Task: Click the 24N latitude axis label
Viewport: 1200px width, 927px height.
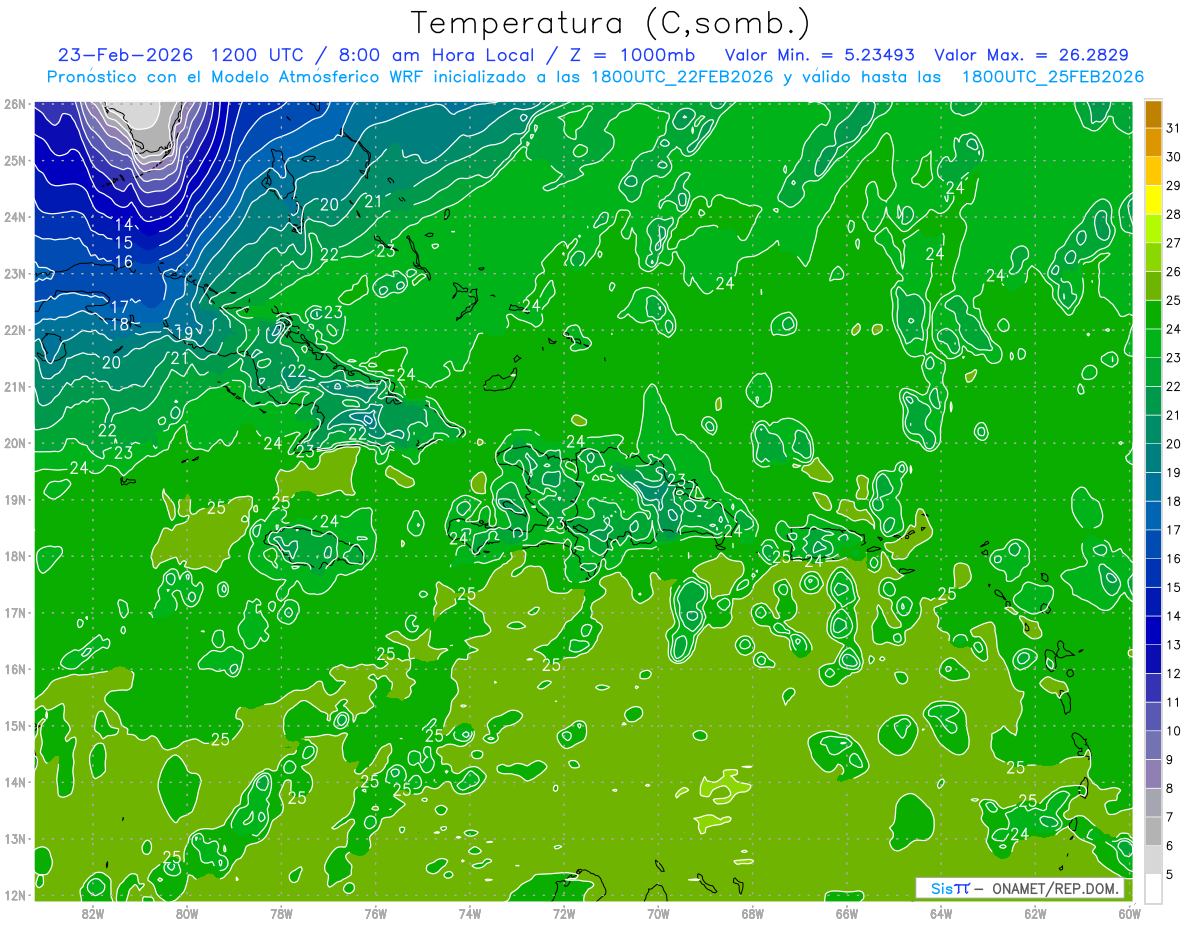Action: [x=14, y=217]
